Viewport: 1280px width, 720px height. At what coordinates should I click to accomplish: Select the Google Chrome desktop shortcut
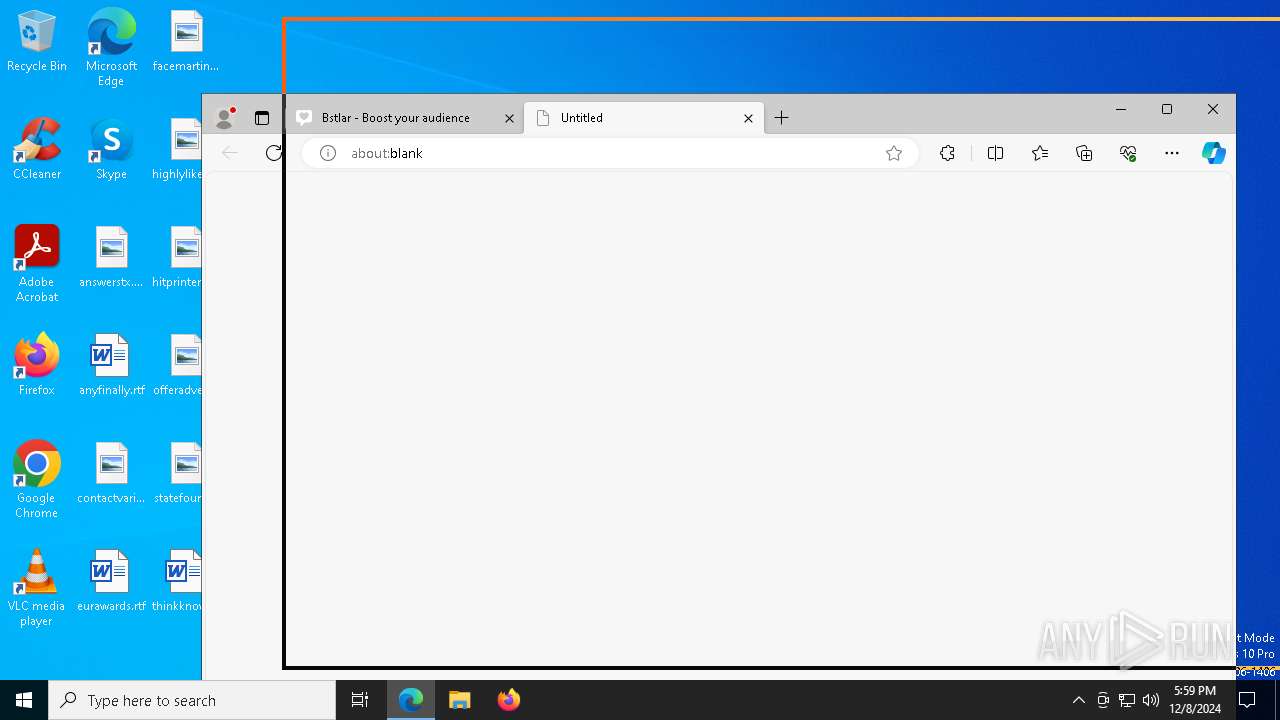click(37, 480)
